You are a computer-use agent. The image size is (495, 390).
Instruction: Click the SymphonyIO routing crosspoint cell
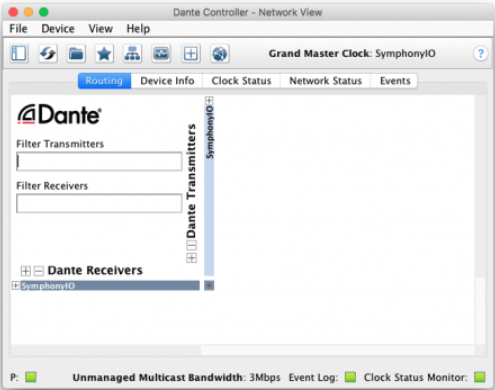(x=209, y=285)
